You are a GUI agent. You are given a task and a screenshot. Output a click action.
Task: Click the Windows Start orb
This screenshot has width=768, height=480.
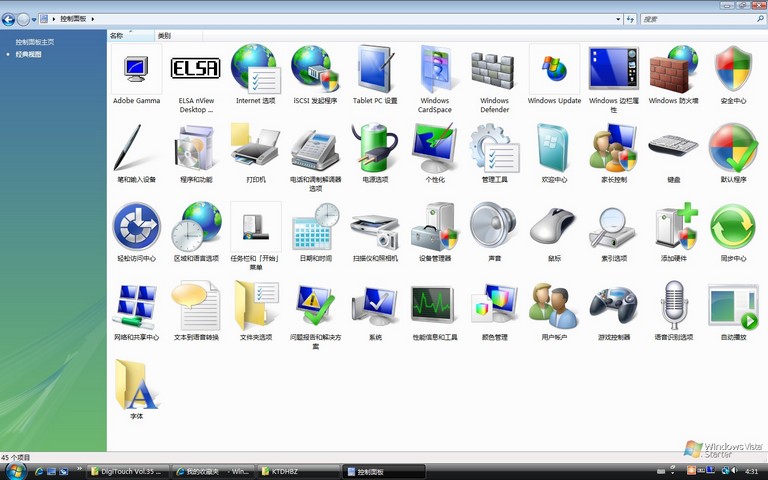click(16, 471)
